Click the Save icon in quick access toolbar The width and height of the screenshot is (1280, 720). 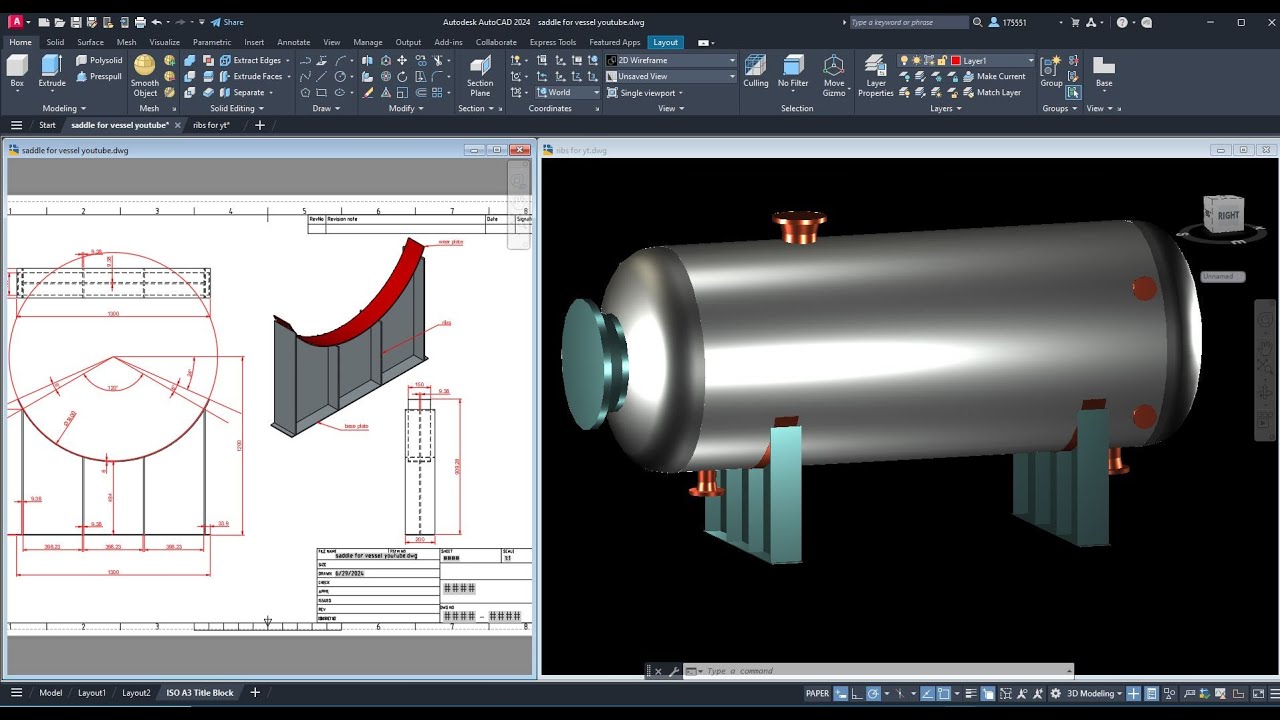click(x=76, y=22)
